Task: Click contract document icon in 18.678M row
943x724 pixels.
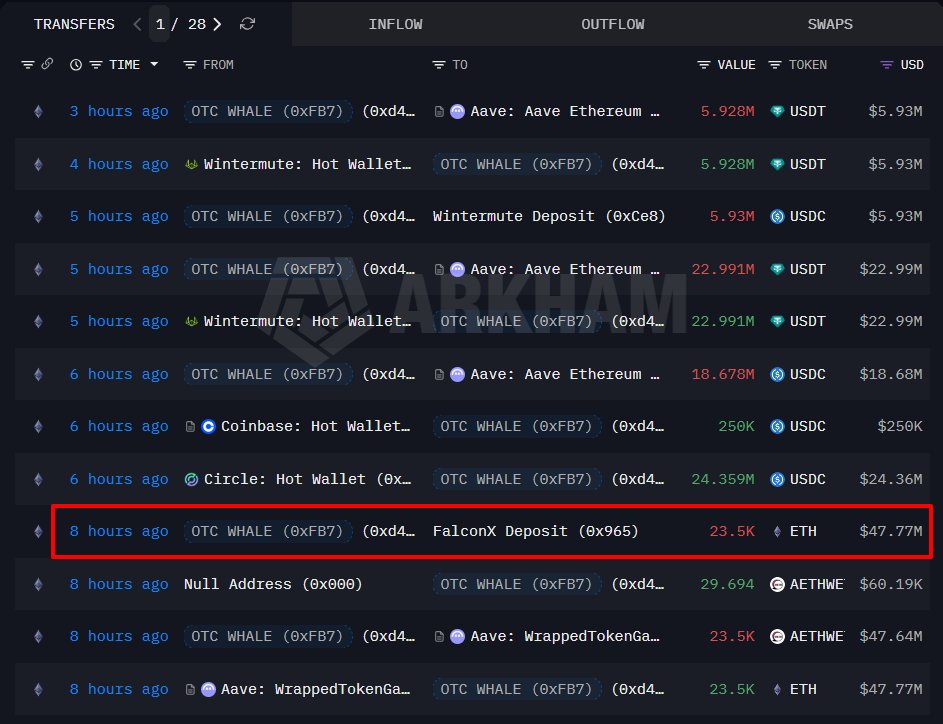Action: point(439,374)
